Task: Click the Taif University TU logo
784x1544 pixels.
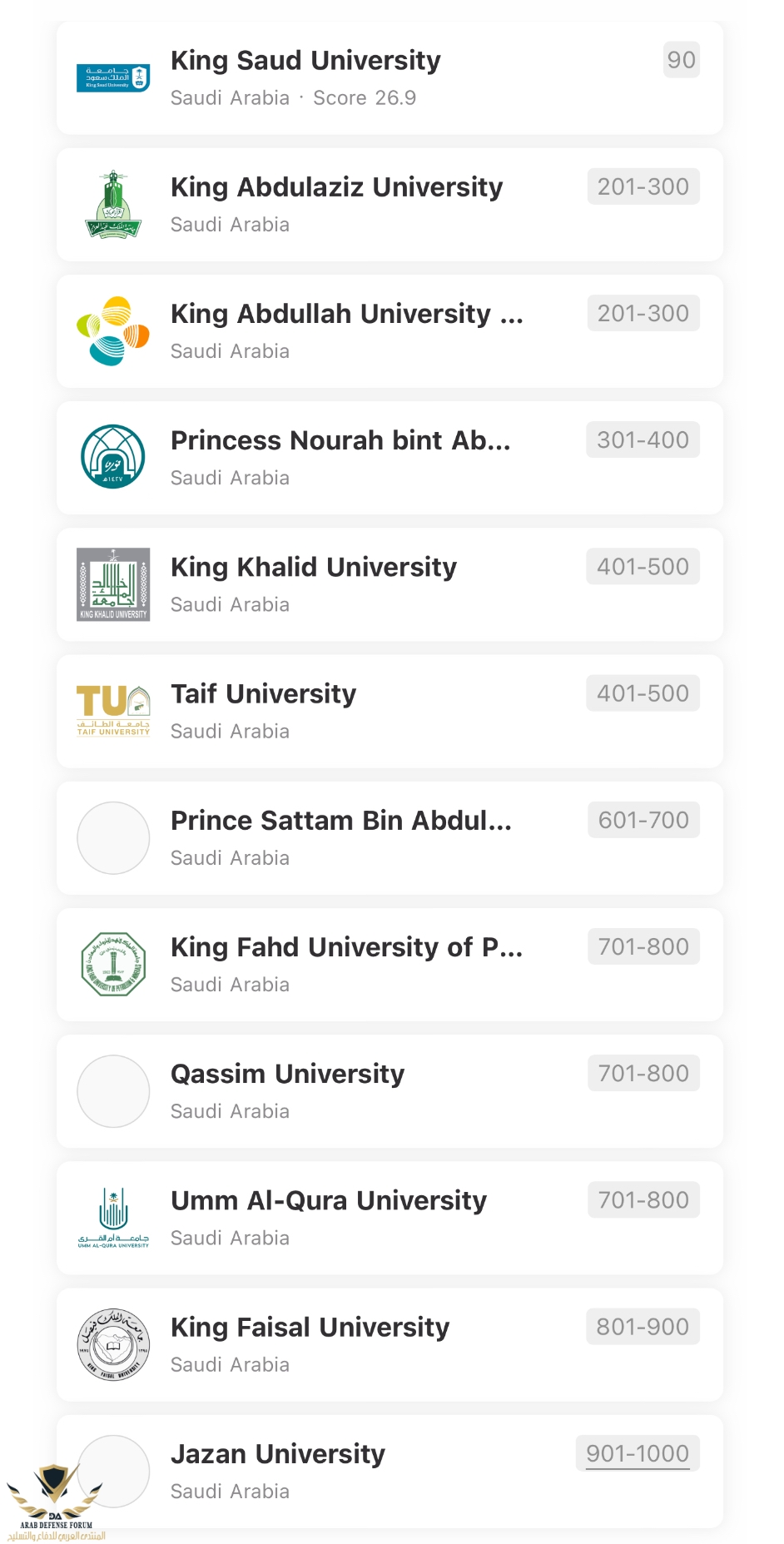Action: [x=113, y=711]
